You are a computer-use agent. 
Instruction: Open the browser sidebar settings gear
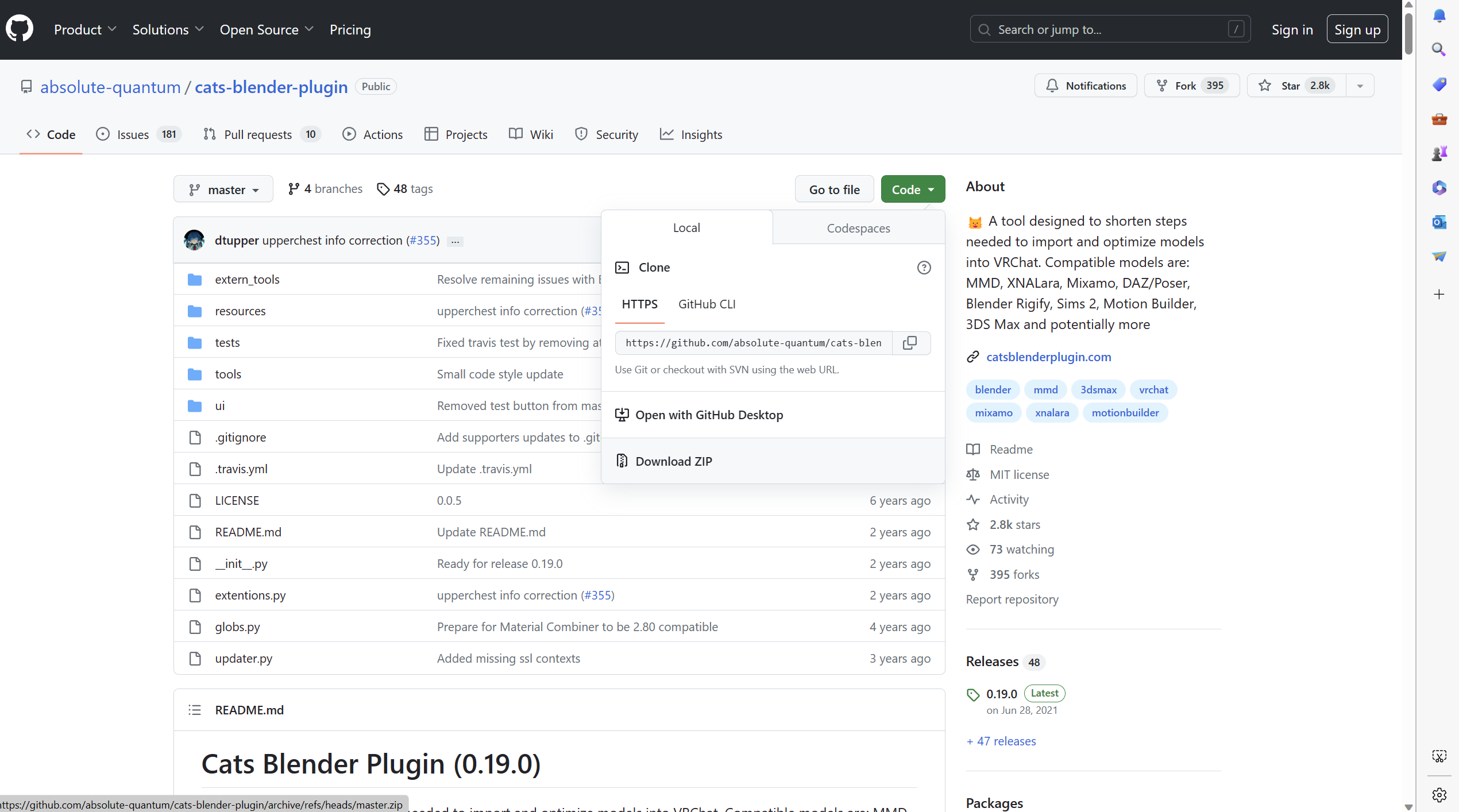[1439, 795]
